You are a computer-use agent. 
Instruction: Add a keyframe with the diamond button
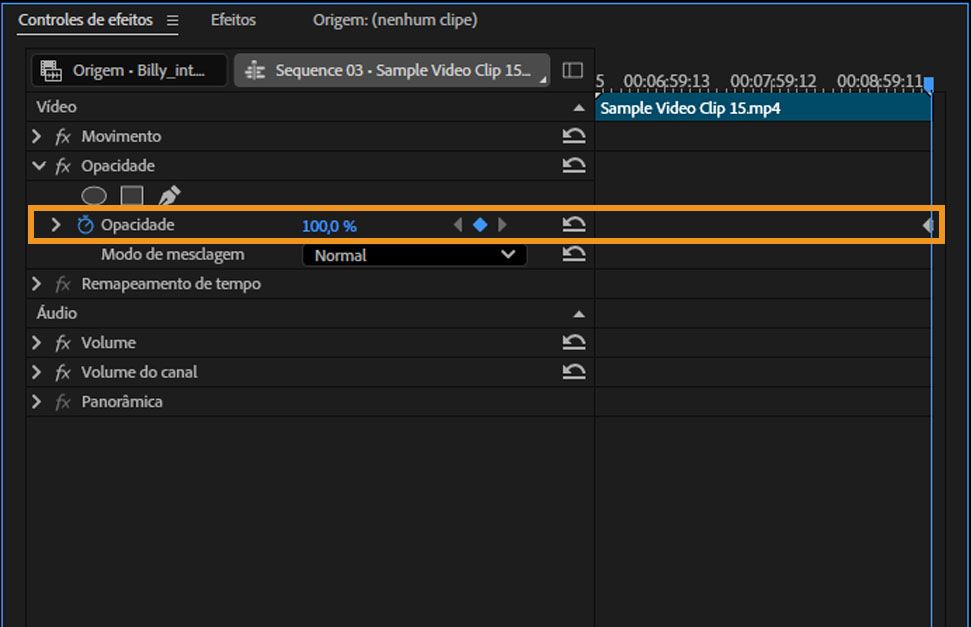pos(481,225)
